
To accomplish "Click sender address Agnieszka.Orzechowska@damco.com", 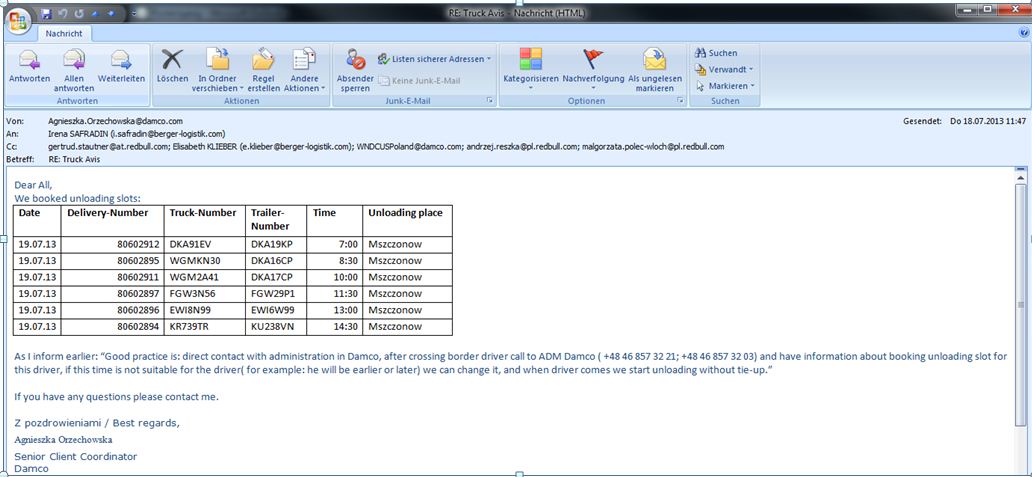I will 115,122.
